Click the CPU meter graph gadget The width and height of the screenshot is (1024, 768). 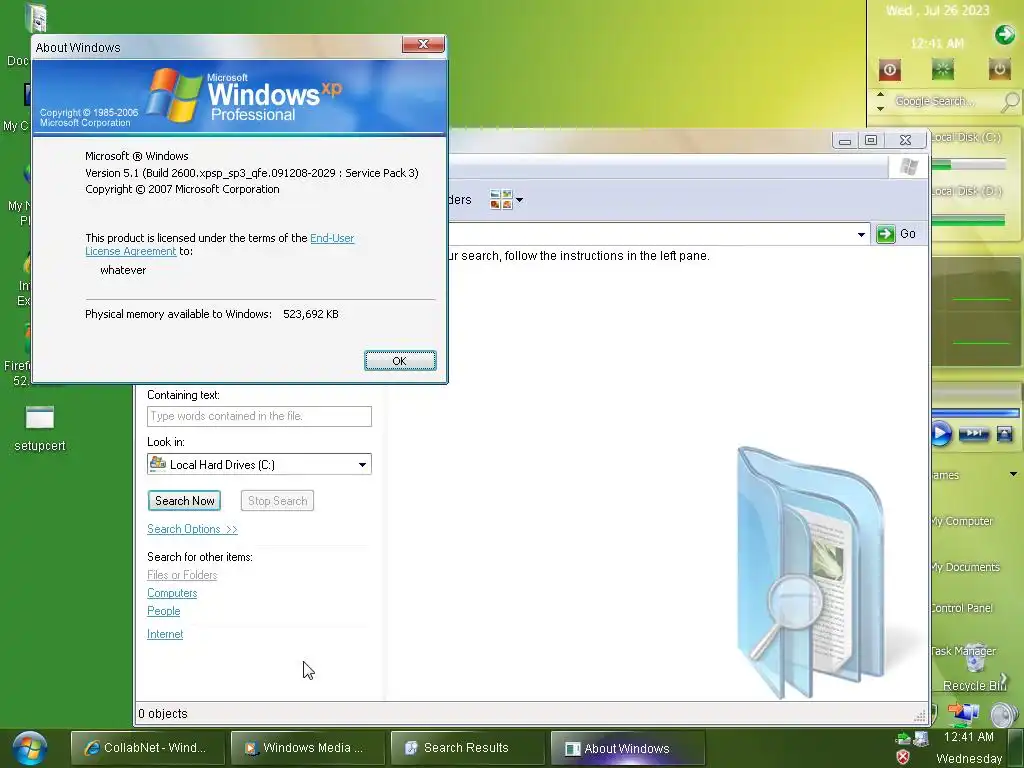pyautogui.click(x=978, y=311)
